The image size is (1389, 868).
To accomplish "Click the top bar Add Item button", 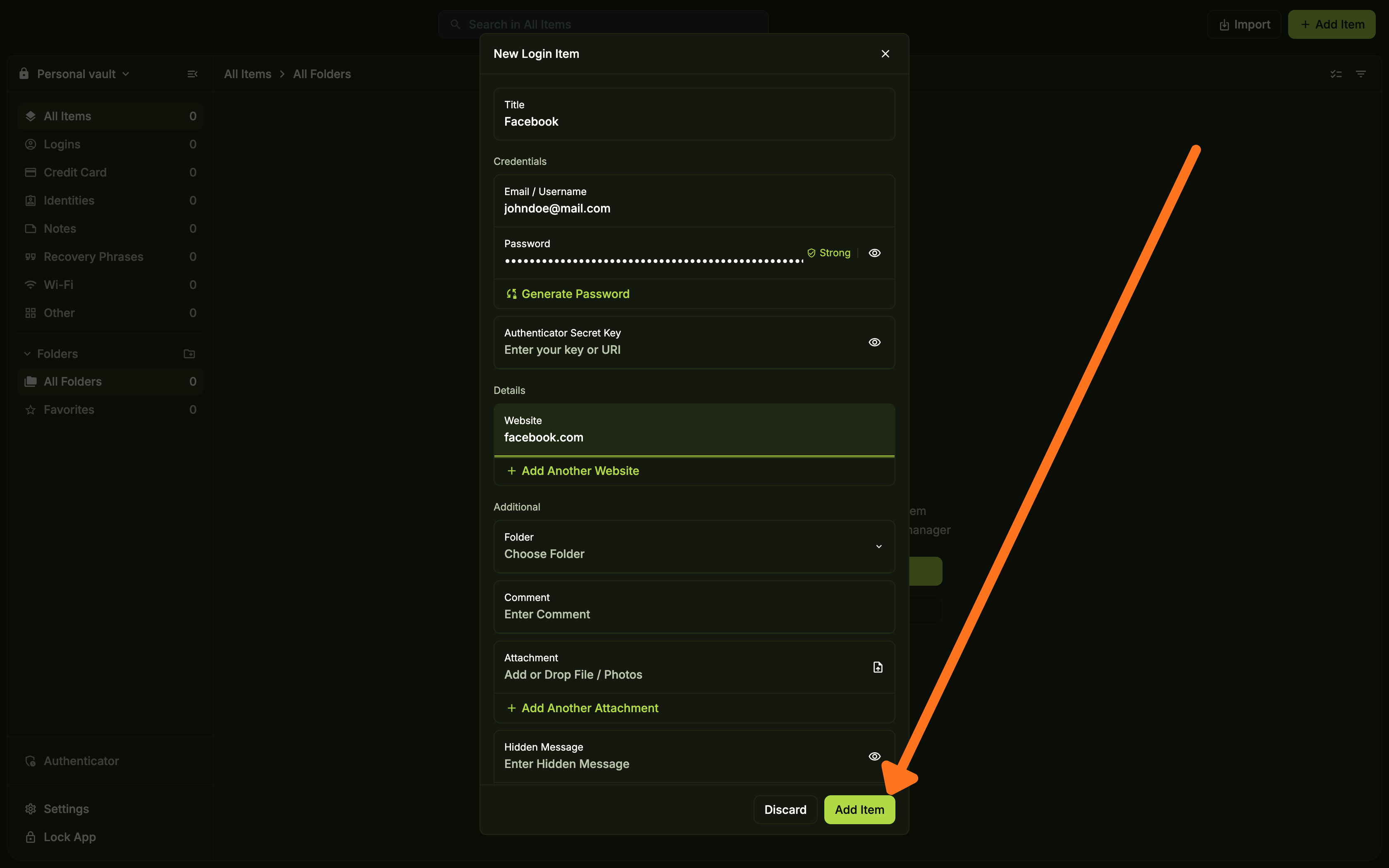I will [x=1332, y=25].
